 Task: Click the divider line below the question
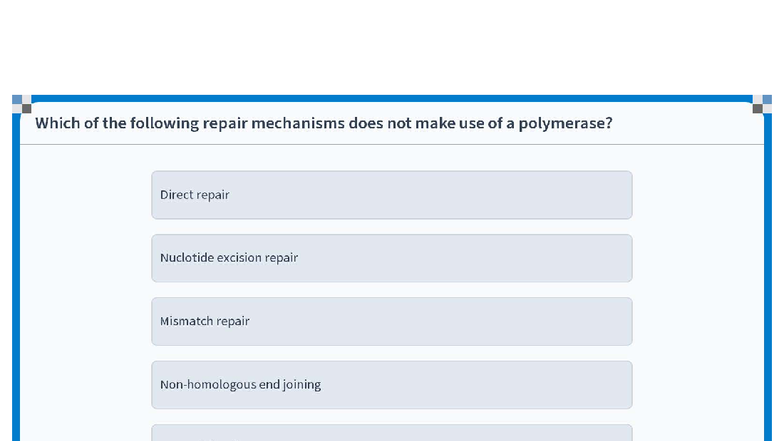(x=391, y=145)
